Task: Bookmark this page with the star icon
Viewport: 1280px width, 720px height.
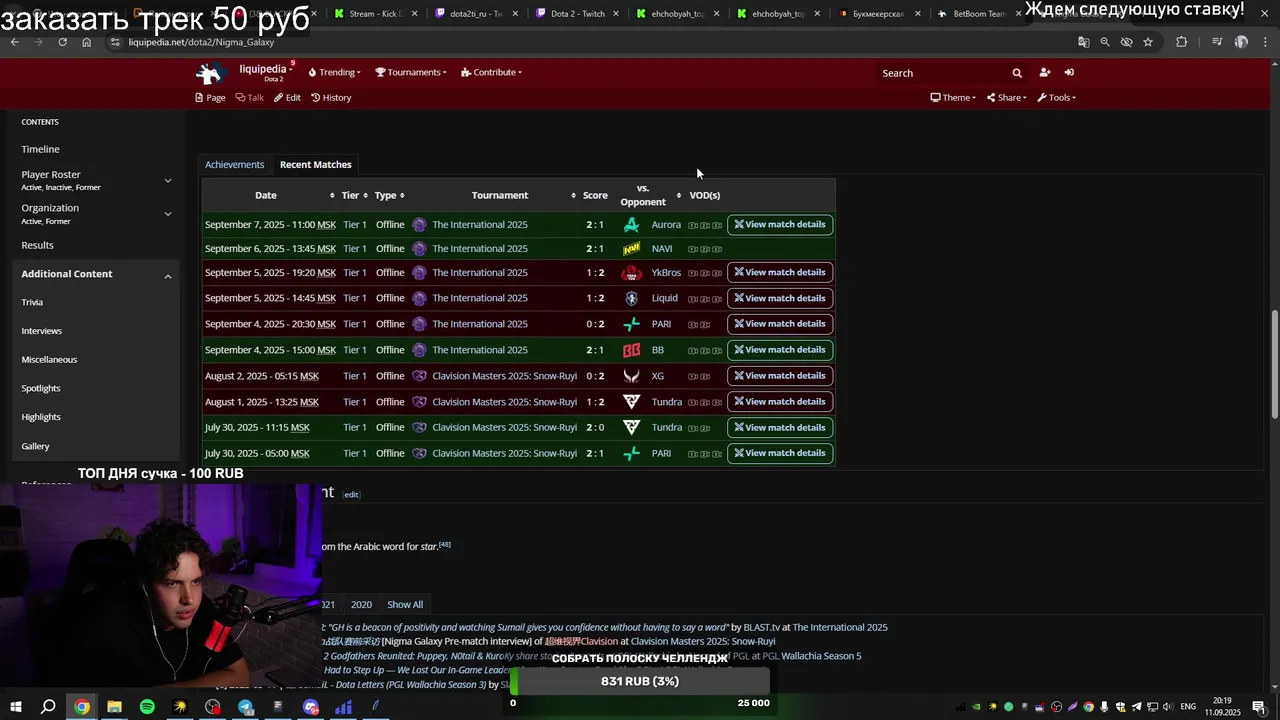Action: [x=1148, y=42]
